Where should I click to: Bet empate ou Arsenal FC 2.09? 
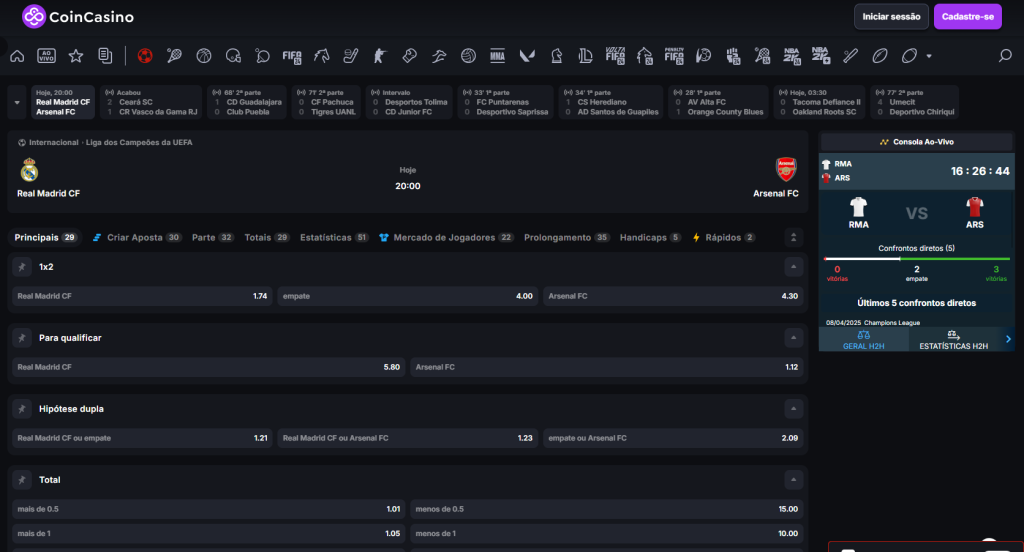click(x=673, y=438)
